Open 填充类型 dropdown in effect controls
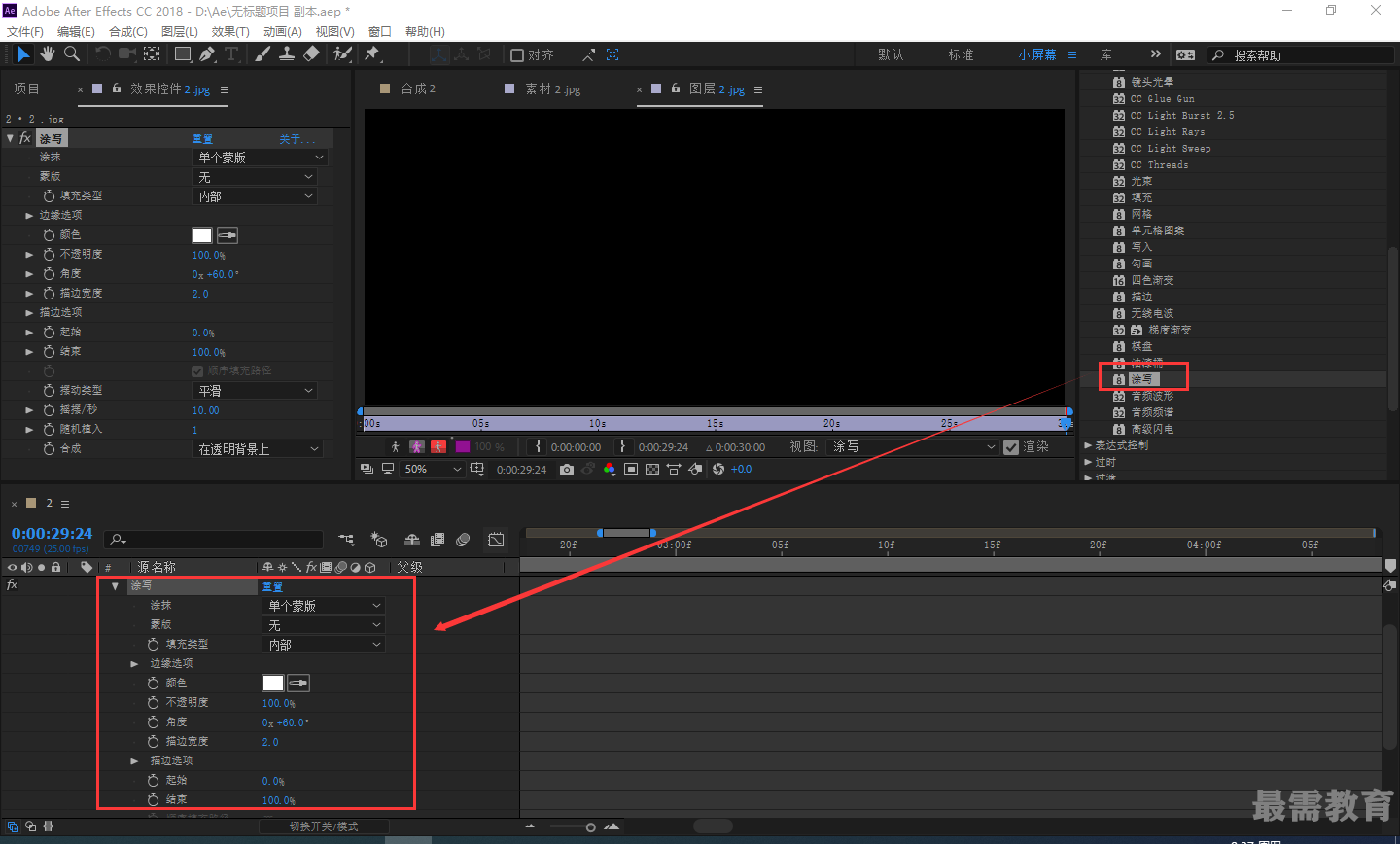Viewport: 1400px width, 844px height. point(255,196)
